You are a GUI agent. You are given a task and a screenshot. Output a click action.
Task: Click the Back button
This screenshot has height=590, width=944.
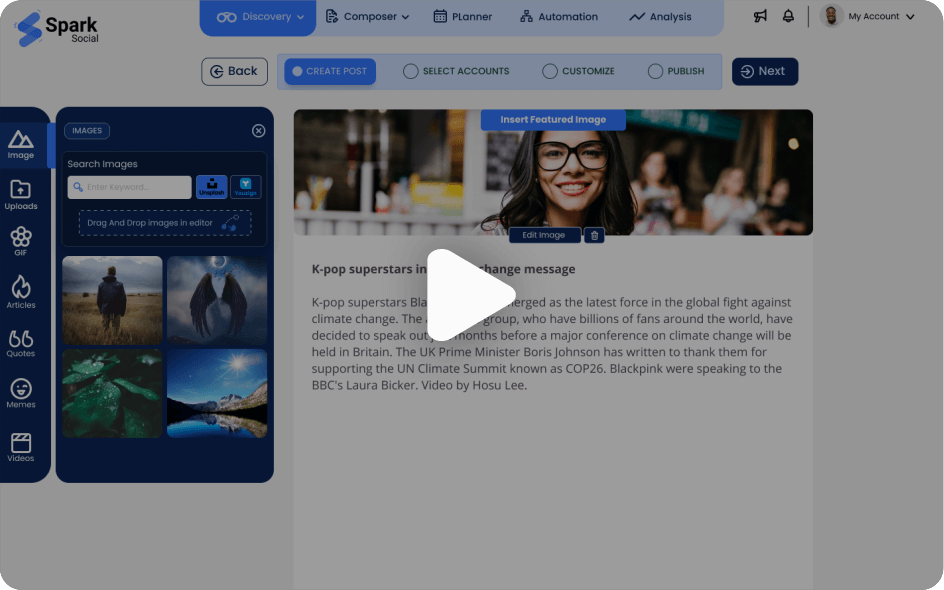[x=234, y=71]
